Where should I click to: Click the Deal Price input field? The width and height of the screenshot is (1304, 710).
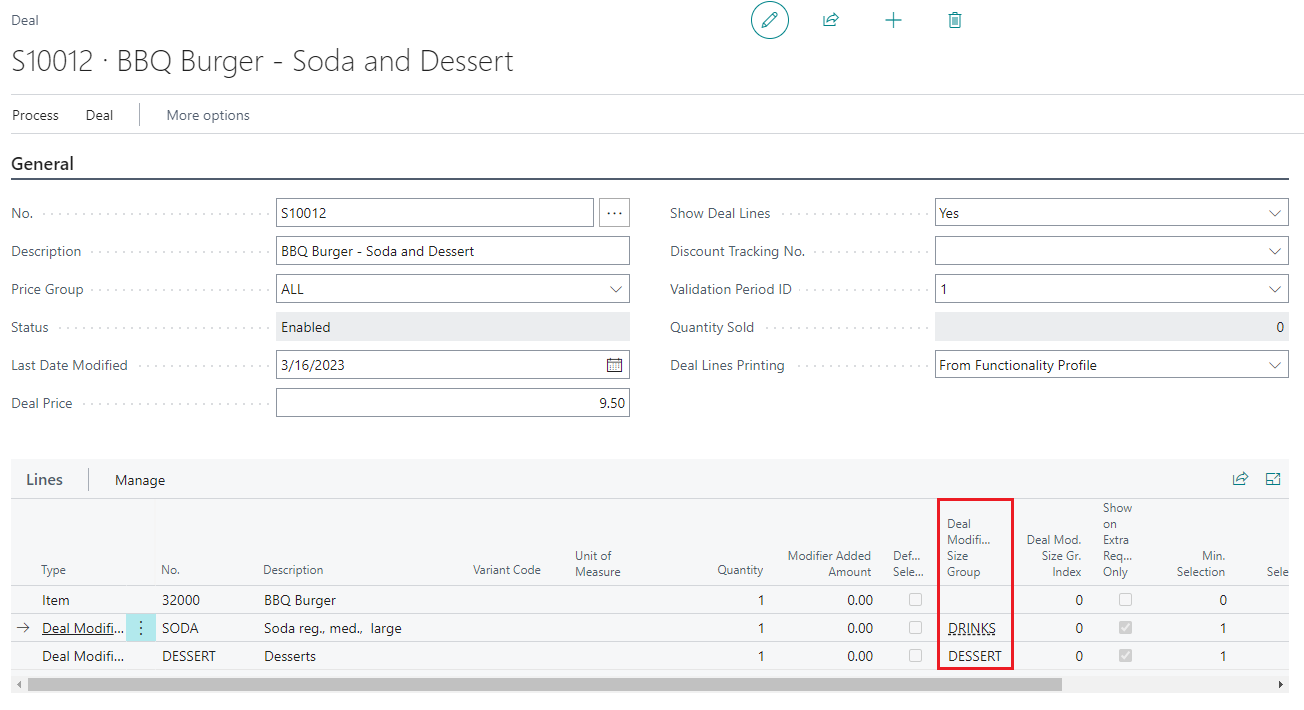[x=452, y=403]
